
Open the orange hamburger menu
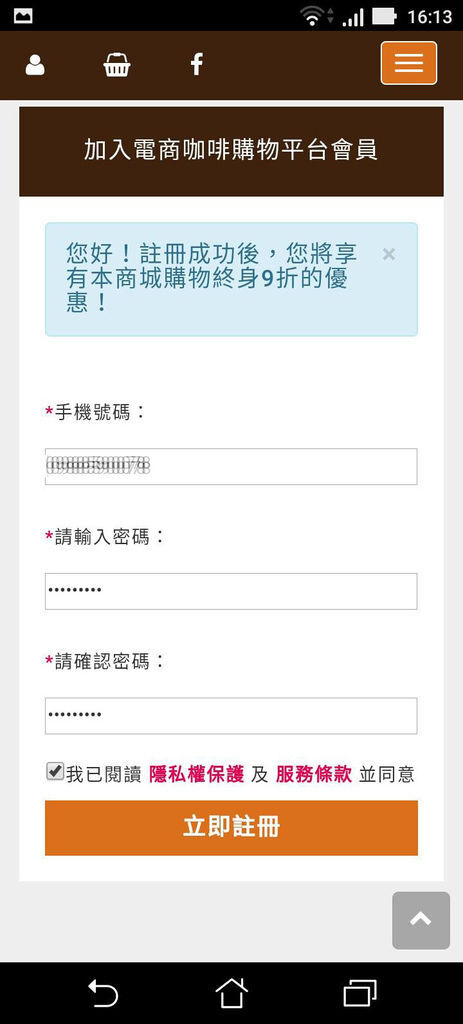409,63
